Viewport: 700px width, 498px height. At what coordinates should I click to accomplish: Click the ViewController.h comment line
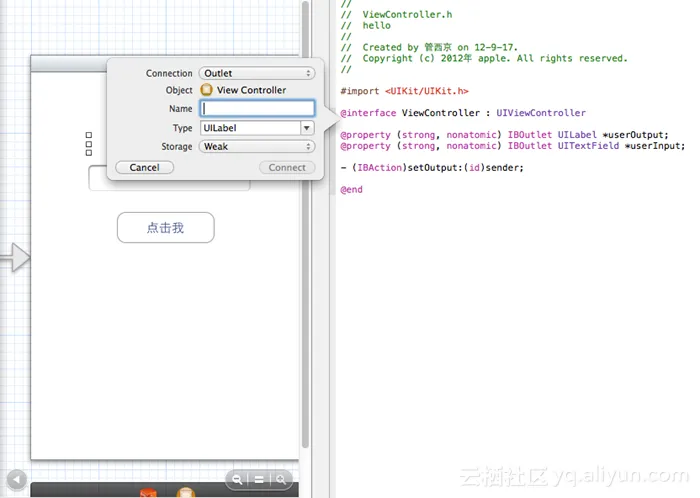tap(396, 15)
